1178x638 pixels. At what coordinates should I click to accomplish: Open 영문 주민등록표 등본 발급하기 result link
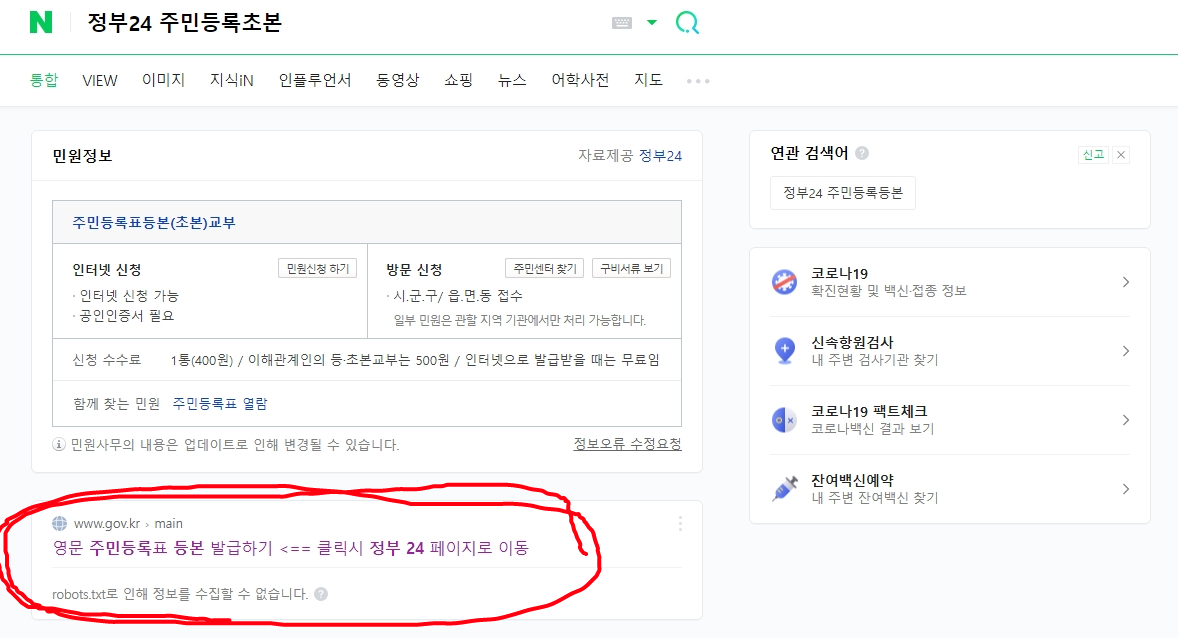coord(291,548)
